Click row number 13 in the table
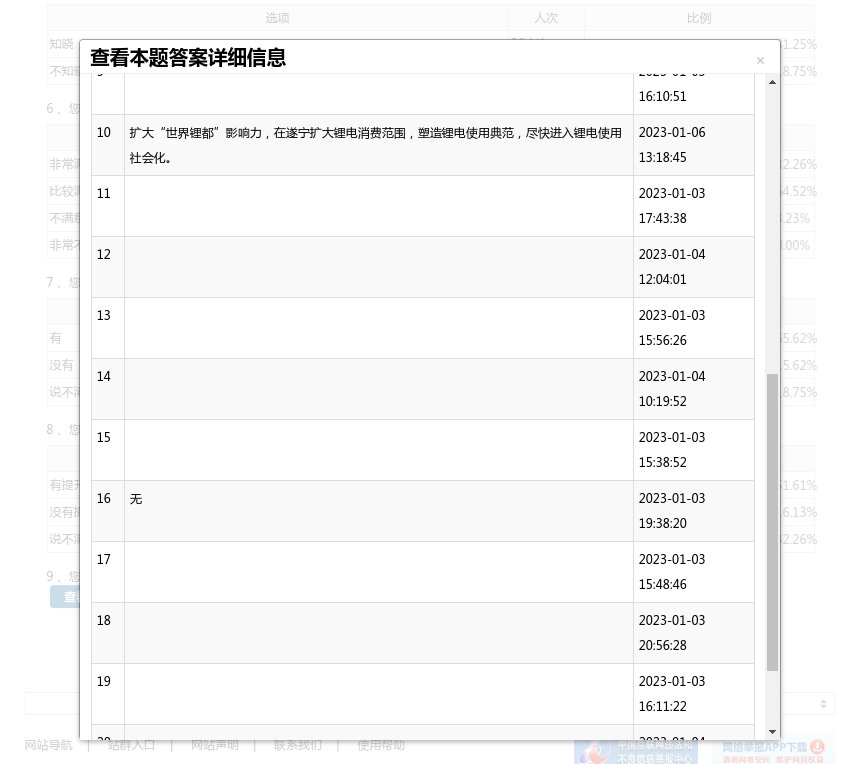Image resolution: width=843 pixels, height=764 pixels. [104, 316]
